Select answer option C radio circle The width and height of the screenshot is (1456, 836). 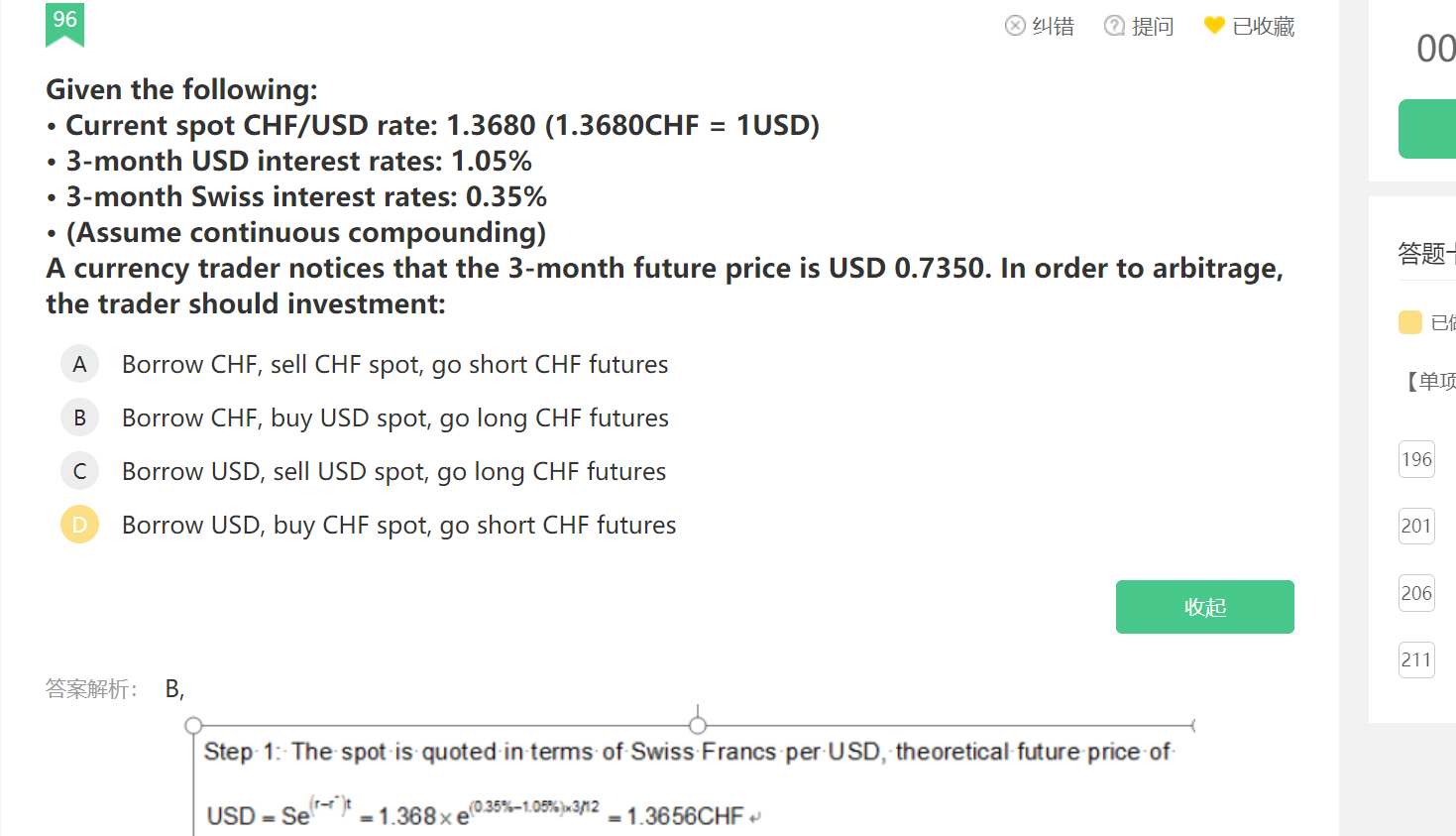(x=80, y=471)
